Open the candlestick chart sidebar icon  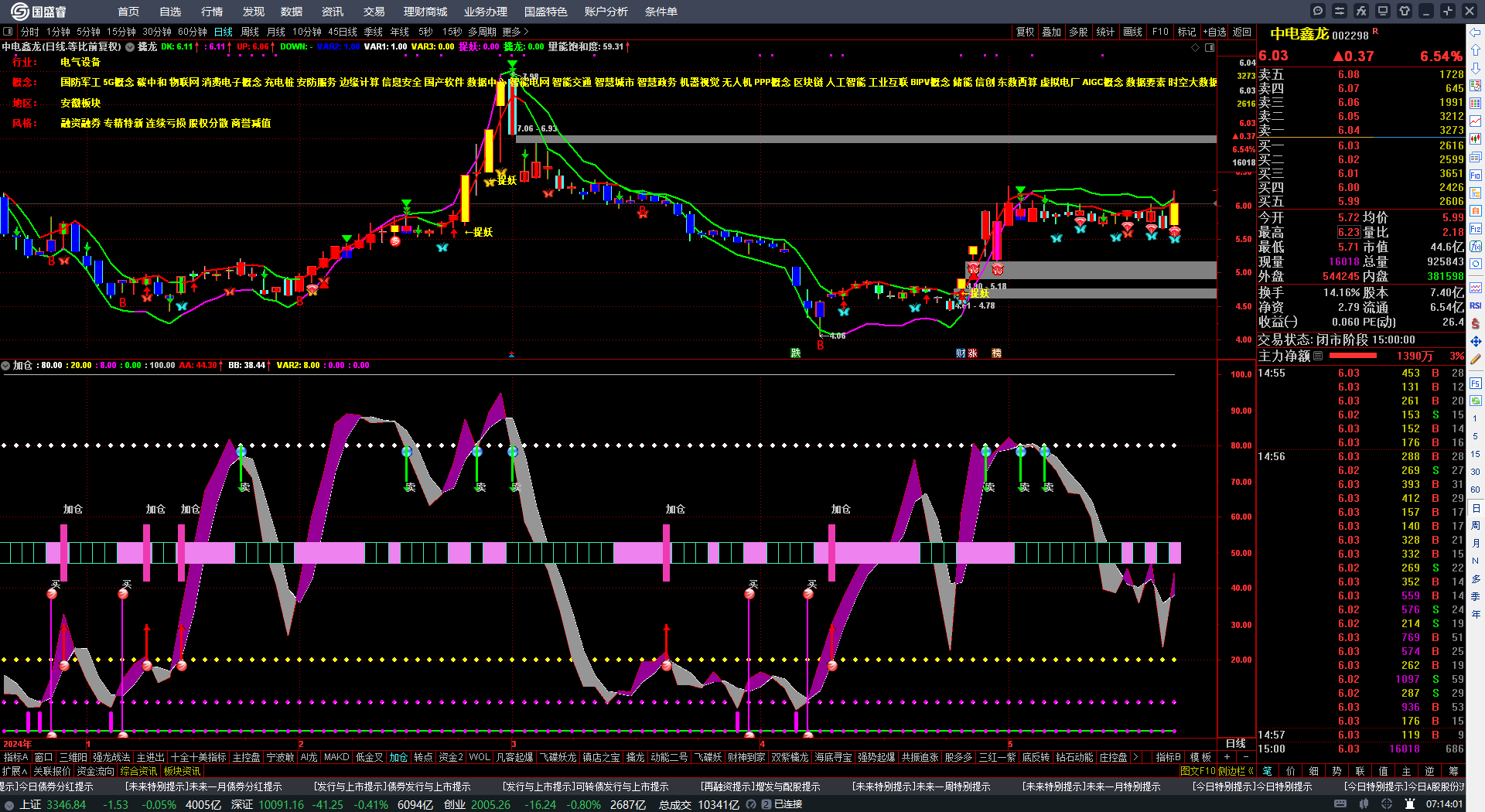pos(1476,138)
